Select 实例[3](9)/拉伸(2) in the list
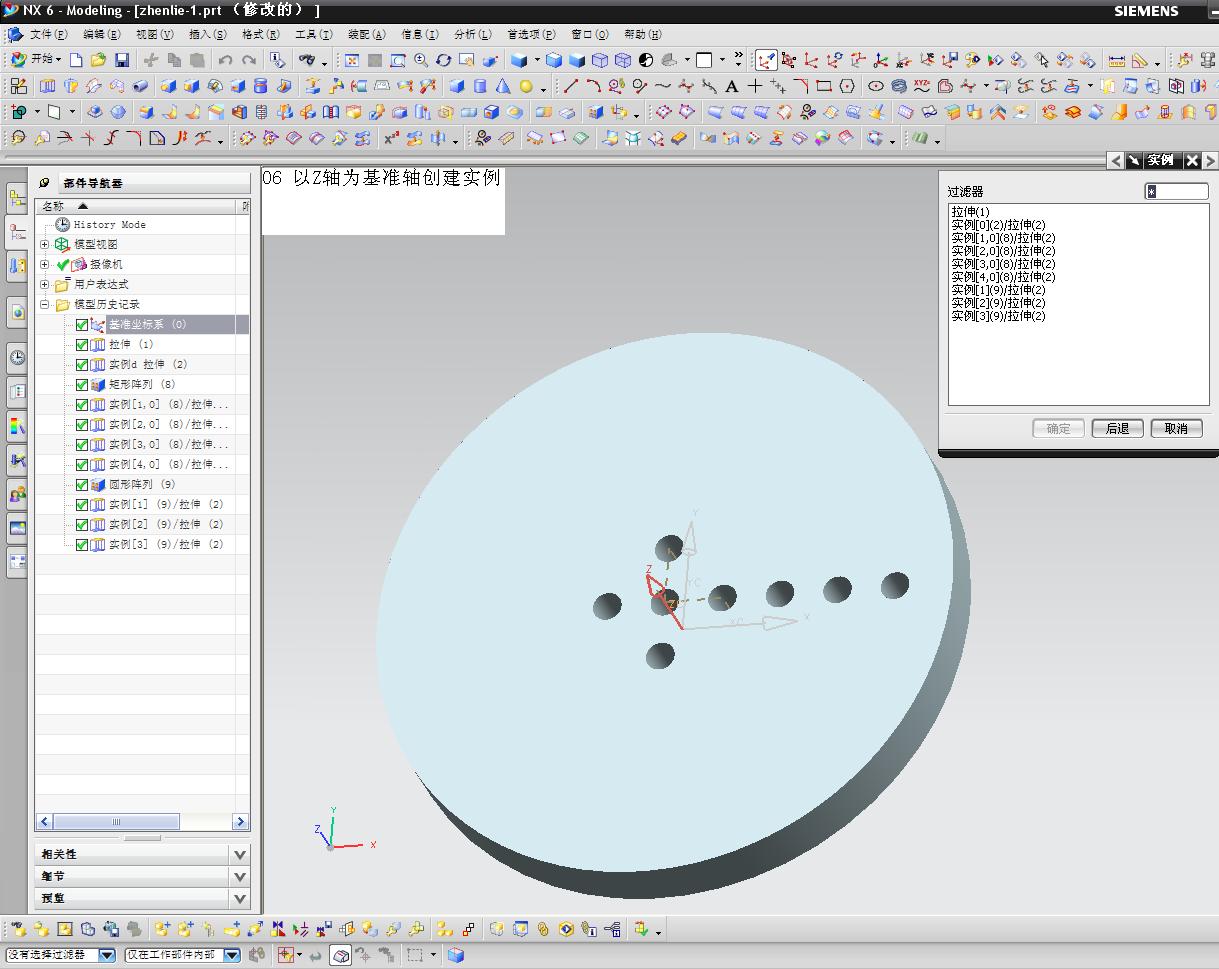1219x969 pixels. pyautogui.click(x=998, y=316)
